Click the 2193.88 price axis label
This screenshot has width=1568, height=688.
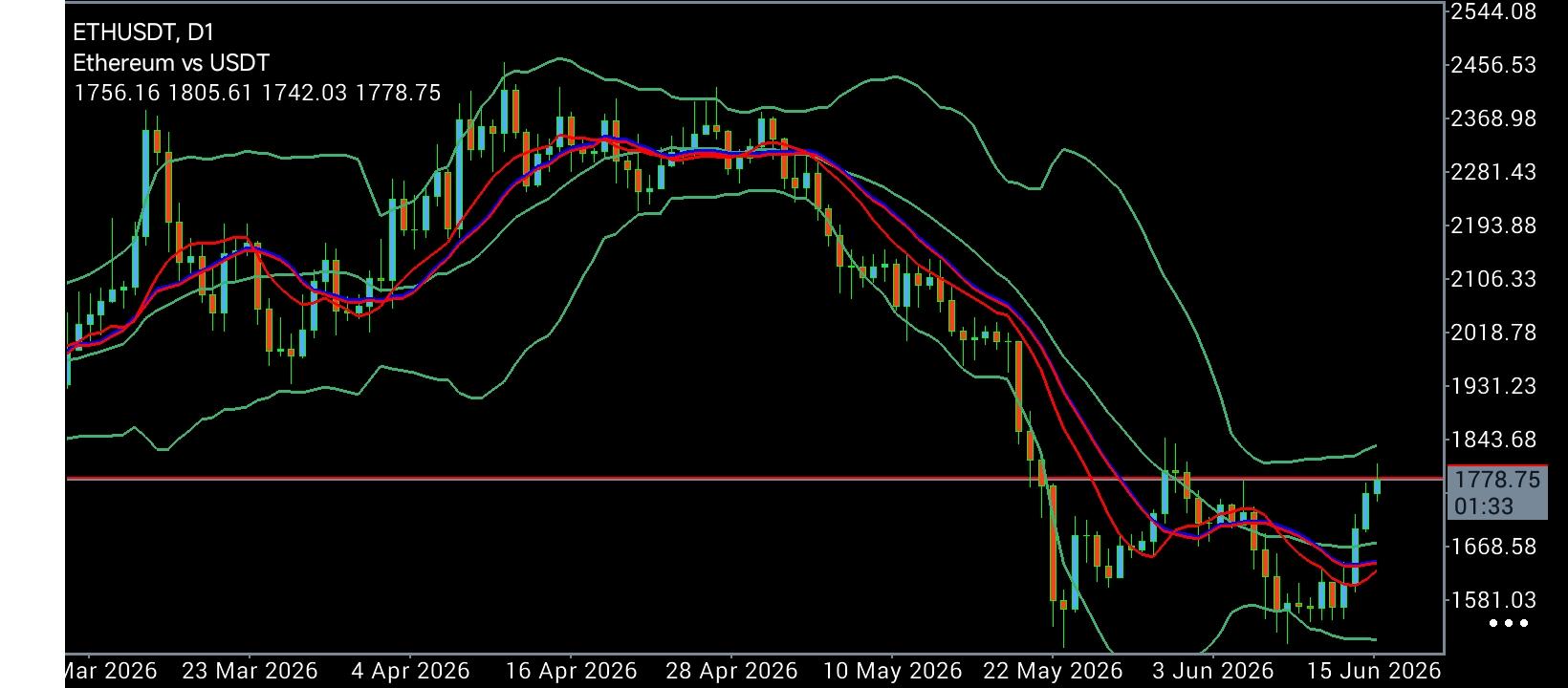tap(1493, 226)
